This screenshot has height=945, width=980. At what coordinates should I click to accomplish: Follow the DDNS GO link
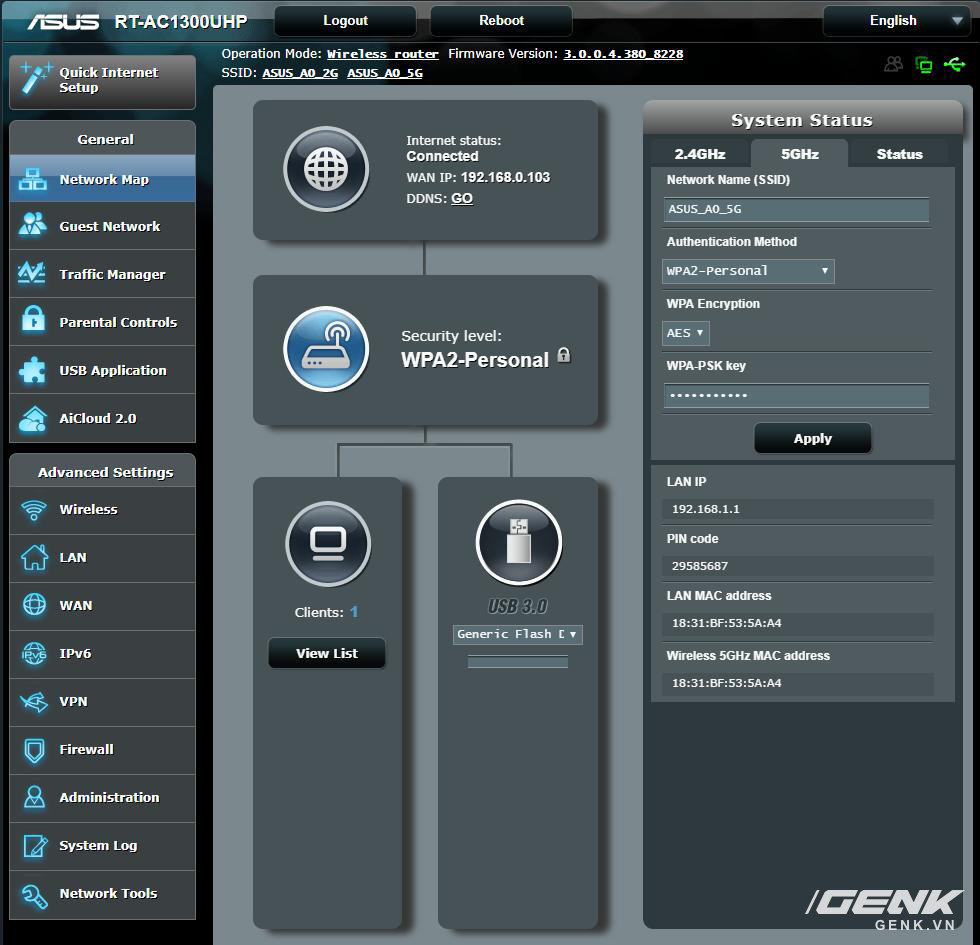pyautogui.click(x=462, y=198)
